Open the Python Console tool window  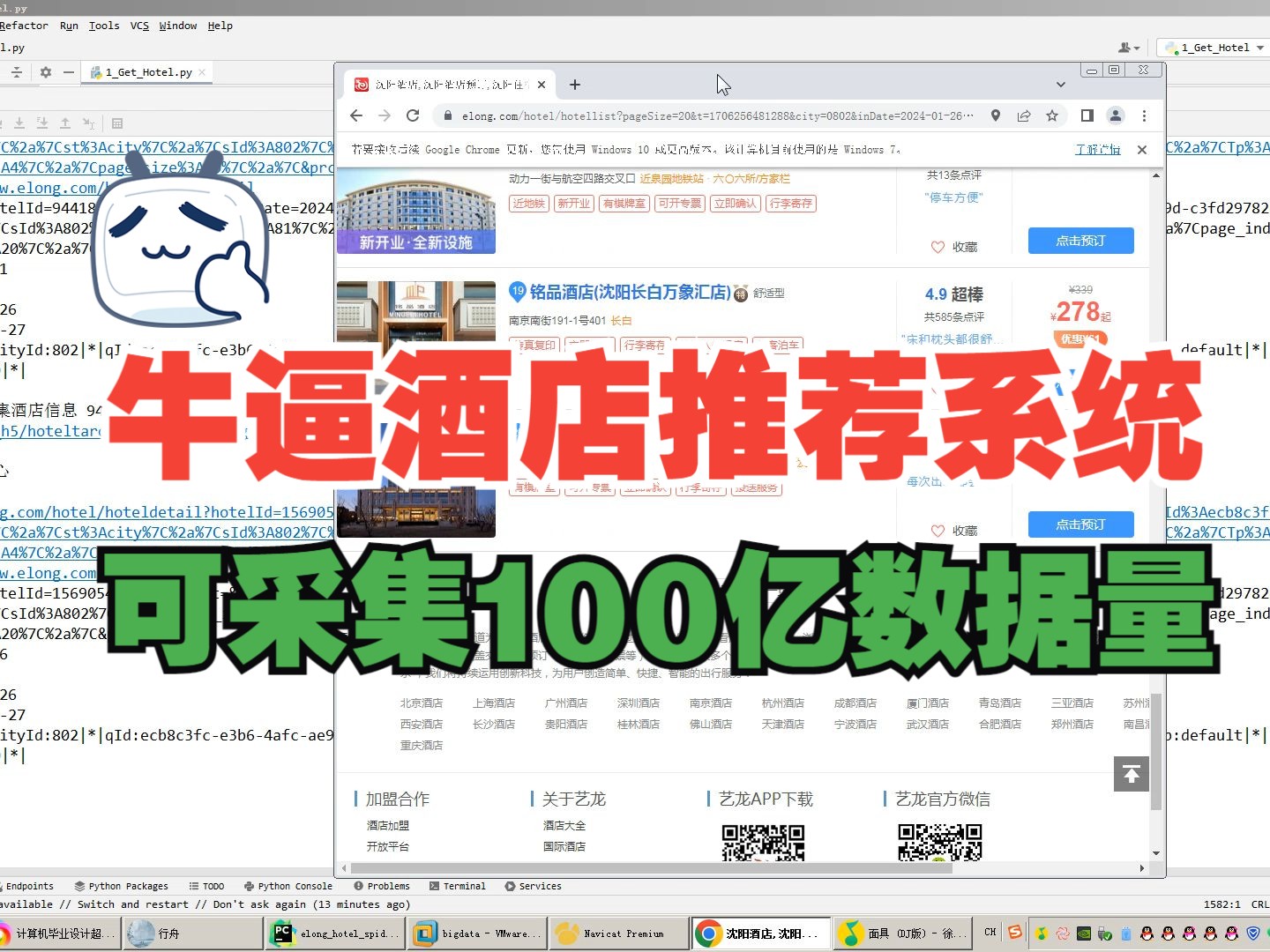click(288, 886)
